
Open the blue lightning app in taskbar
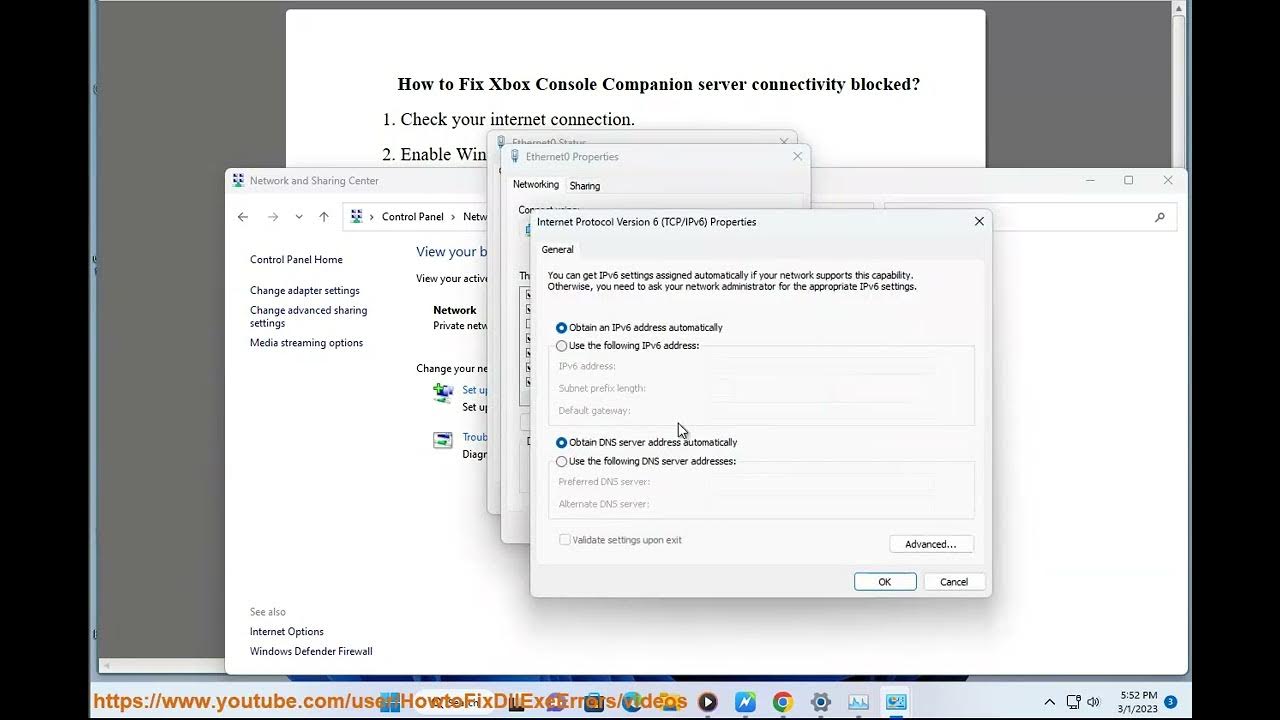click(x=745, y=702)
